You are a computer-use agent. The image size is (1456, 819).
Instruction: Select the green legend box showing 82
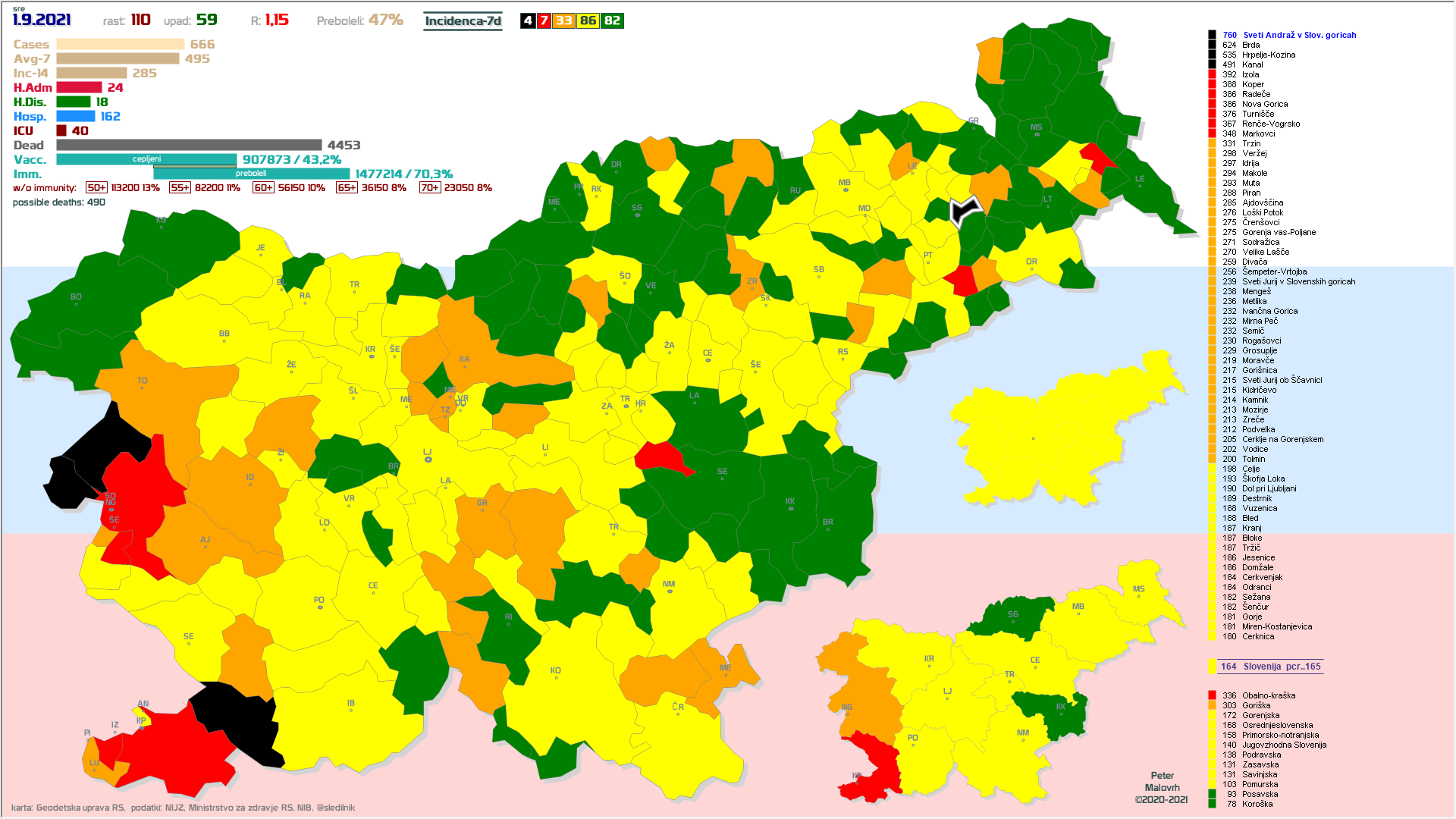(612, 21)
